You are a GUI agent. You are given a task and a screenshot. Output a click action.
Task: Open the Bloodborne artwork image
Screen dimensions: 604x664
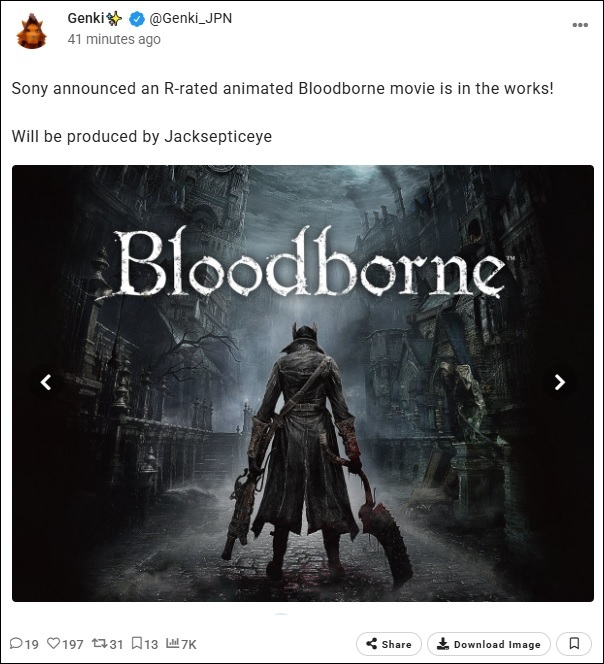[302, 383]
